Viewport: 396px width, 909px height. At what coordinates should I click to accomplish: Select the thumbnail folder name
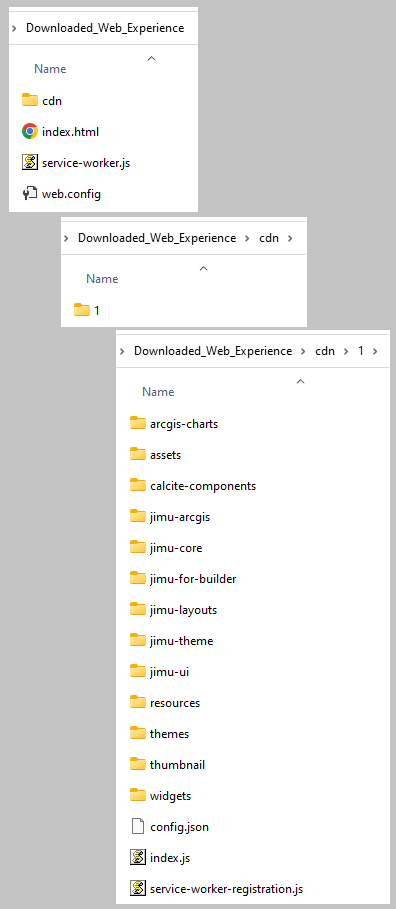click(x=177, y=765)
